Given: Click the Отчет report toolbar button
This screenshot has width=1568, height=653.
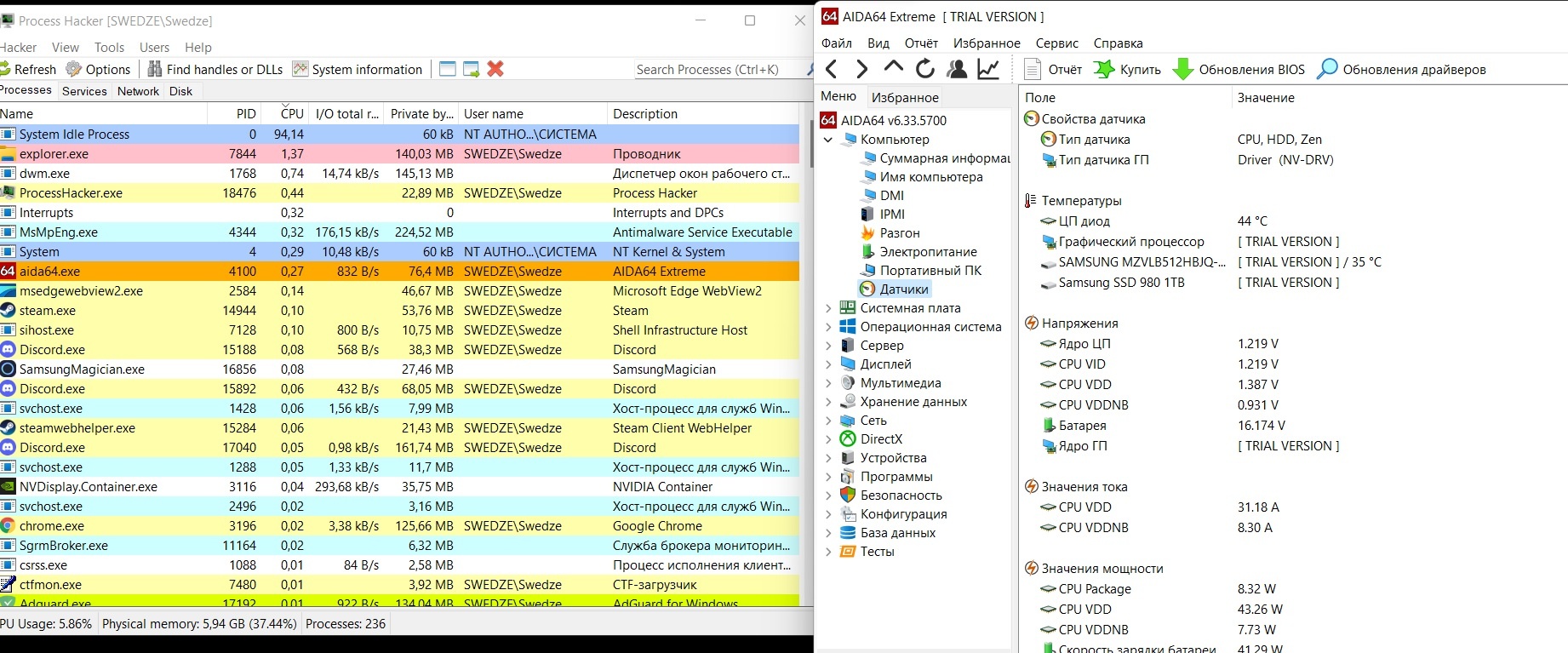Looking at the screenshot, I should click(x=1053, y=70).
